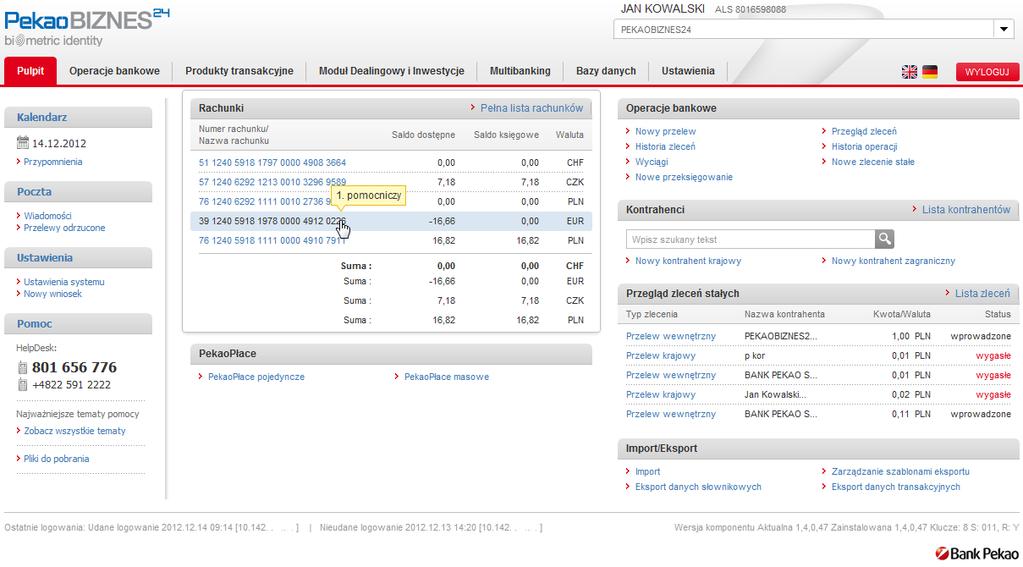Open Lista zleceń link
Viewport: 1023px width, 567px height.
point(983,294)
